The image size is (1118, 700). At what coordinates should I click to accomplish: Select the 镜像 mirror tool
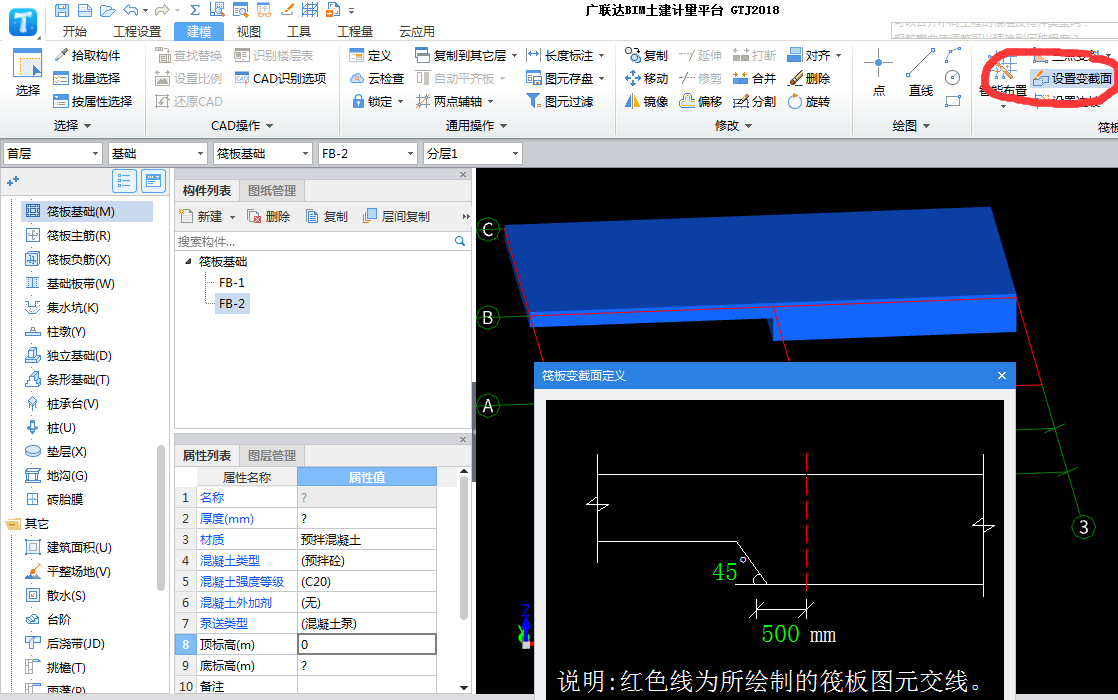[647, 101]
